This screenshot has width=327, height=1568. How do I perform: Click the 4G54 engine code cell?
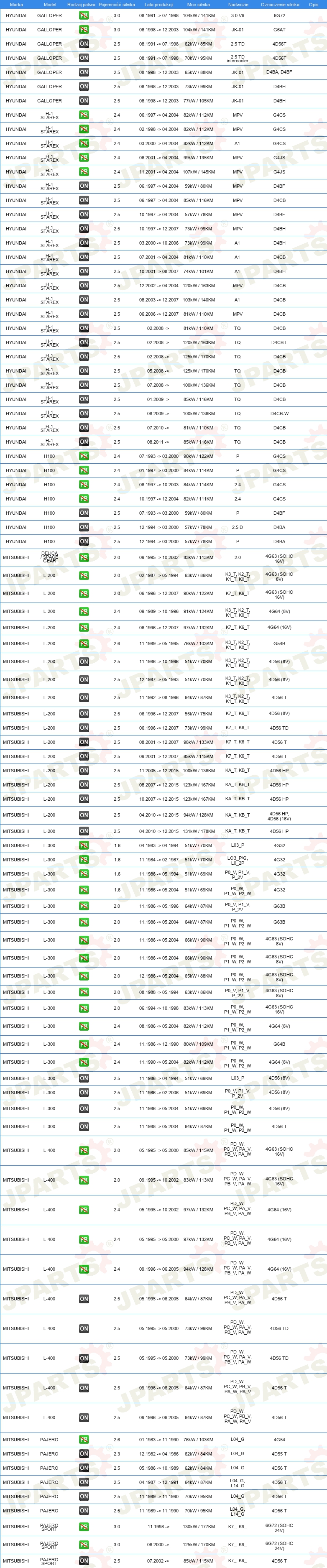point(279,1440)
